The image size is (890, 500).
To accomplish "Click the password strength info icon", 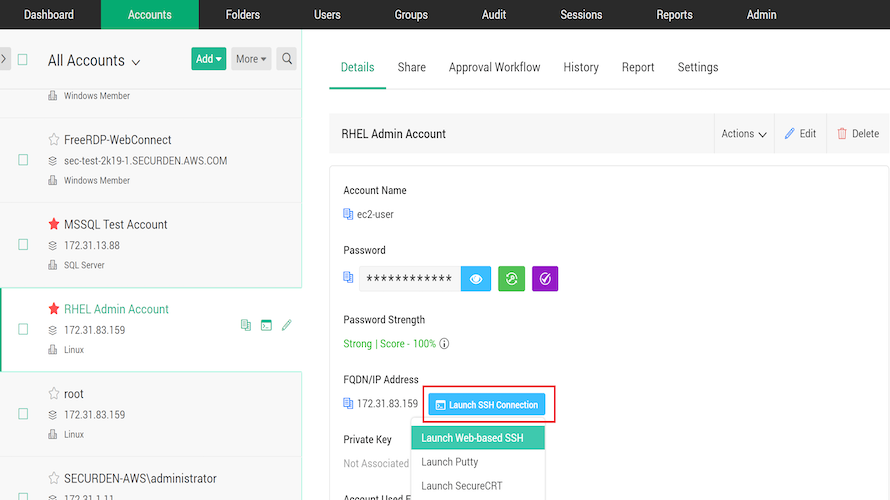I will (x=444, y=344).
